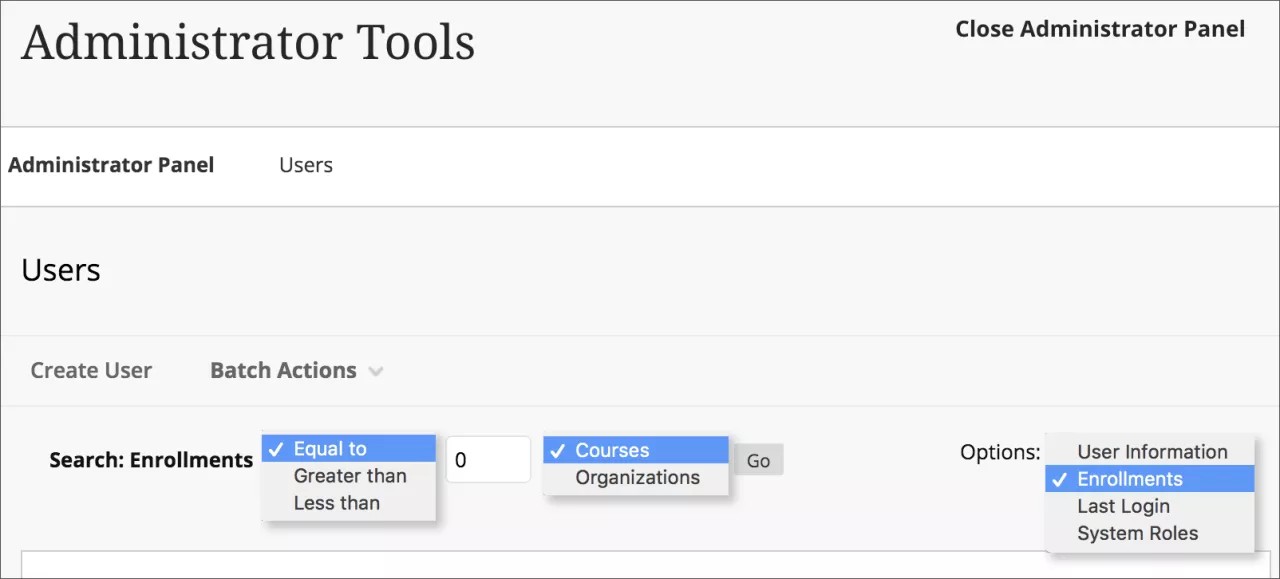Viewport: 1280px width, 579px height.
Task: Choose System Roles from the Options list
Action: pyautogui.click(x=1137, y=533)
